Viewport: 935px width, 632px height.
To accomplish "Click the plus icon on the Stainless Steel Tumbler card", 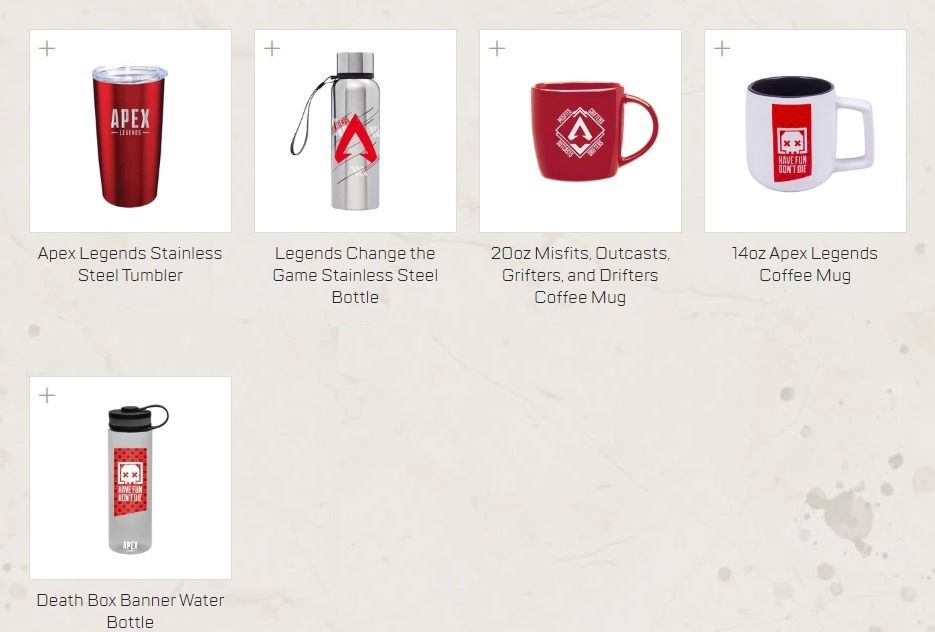I will [47, 48].
